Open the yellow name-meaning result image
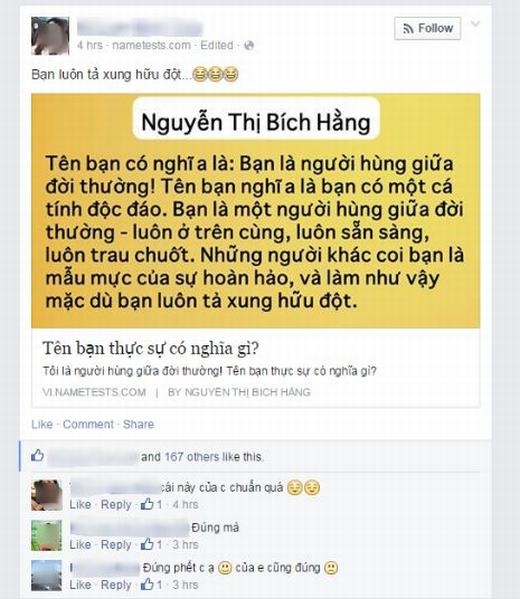 256,210
